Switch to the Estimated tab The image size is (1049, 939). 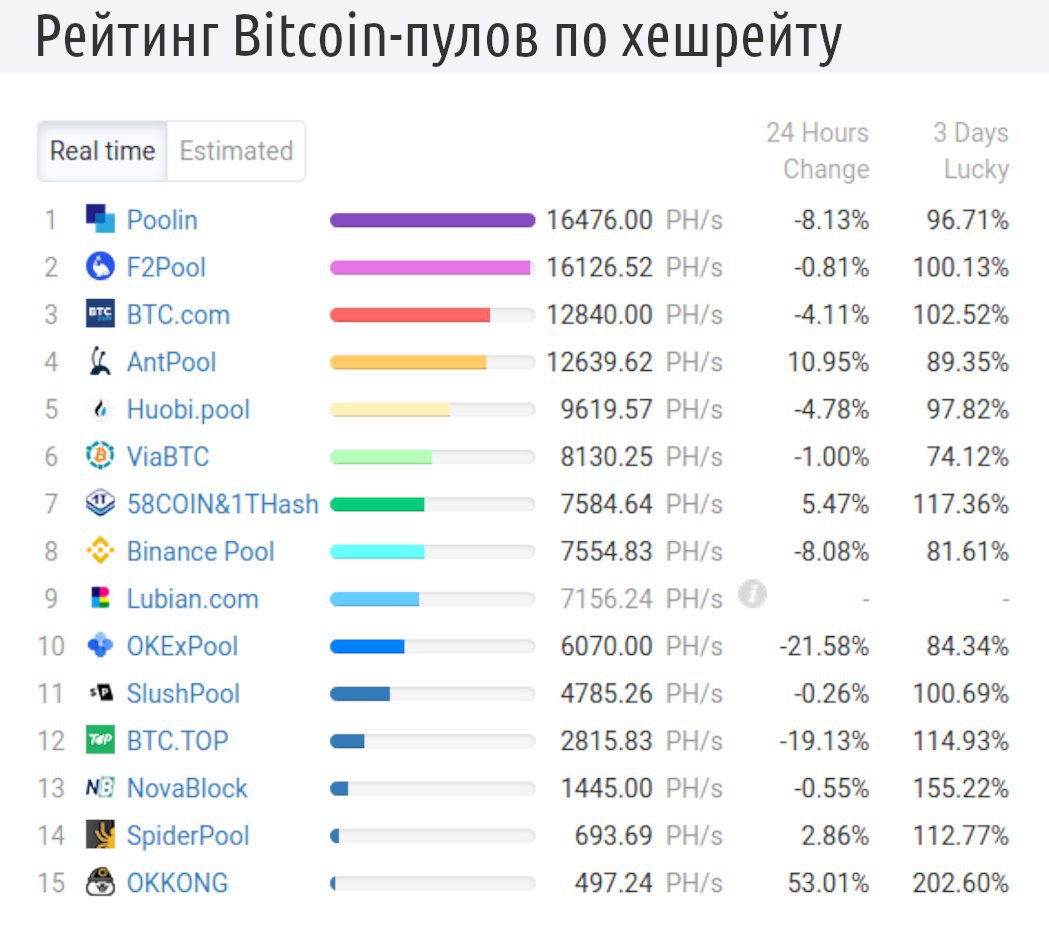click(x=236, y=151)
